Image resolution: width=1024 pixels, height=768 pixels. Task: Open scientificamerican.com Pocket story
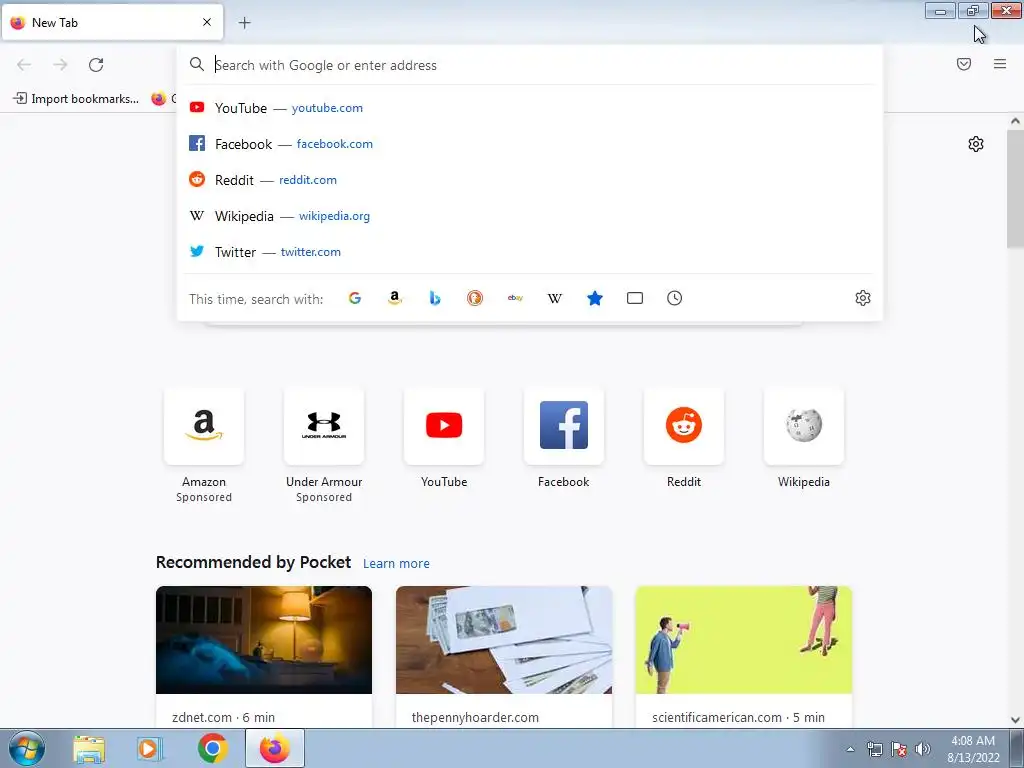click(x=743, y=656)
